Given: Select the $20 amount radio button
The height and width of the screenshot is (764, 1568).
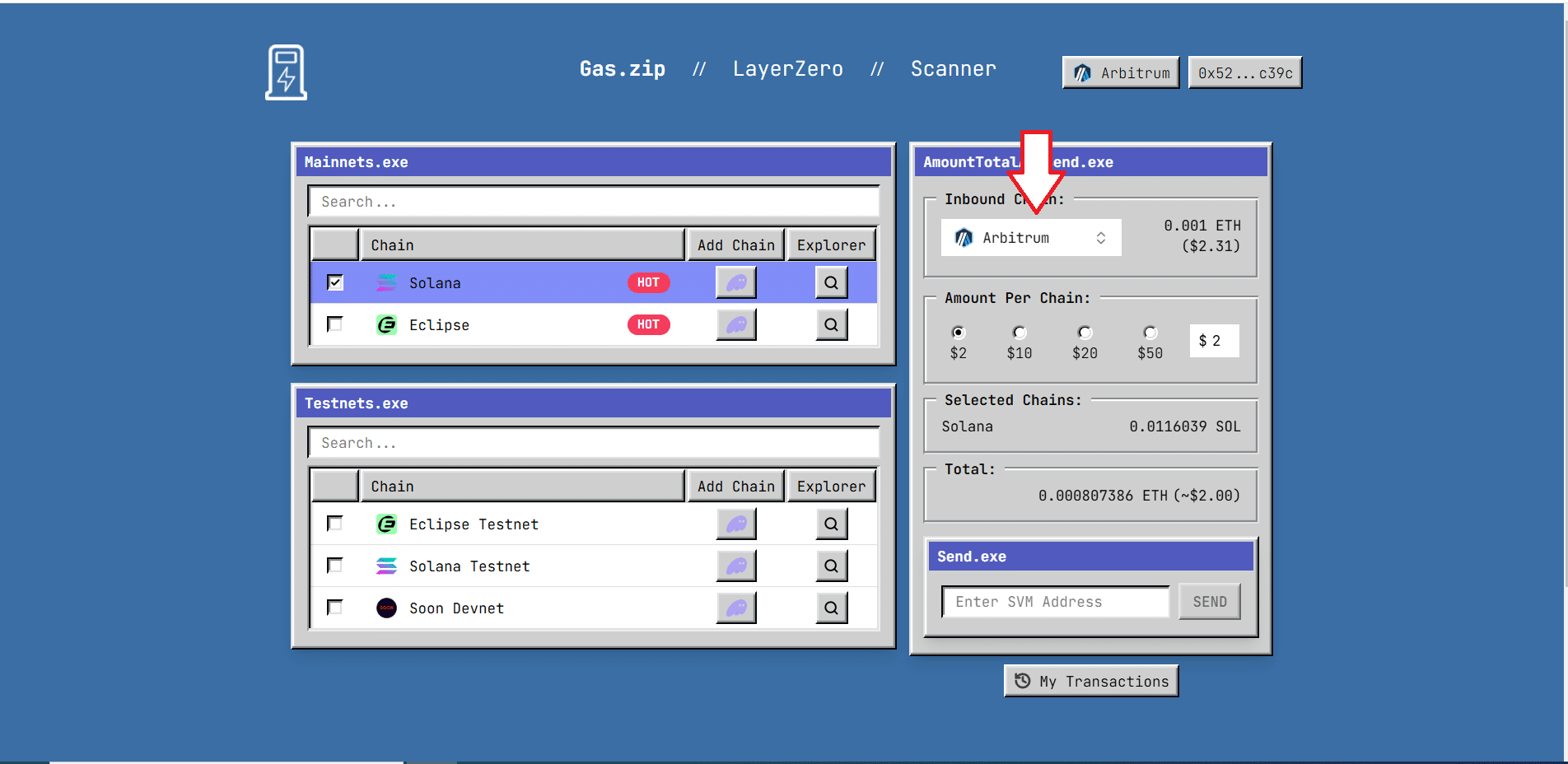Looking at the screenshot, I should pyautogui.click(x=1085, y=333).
